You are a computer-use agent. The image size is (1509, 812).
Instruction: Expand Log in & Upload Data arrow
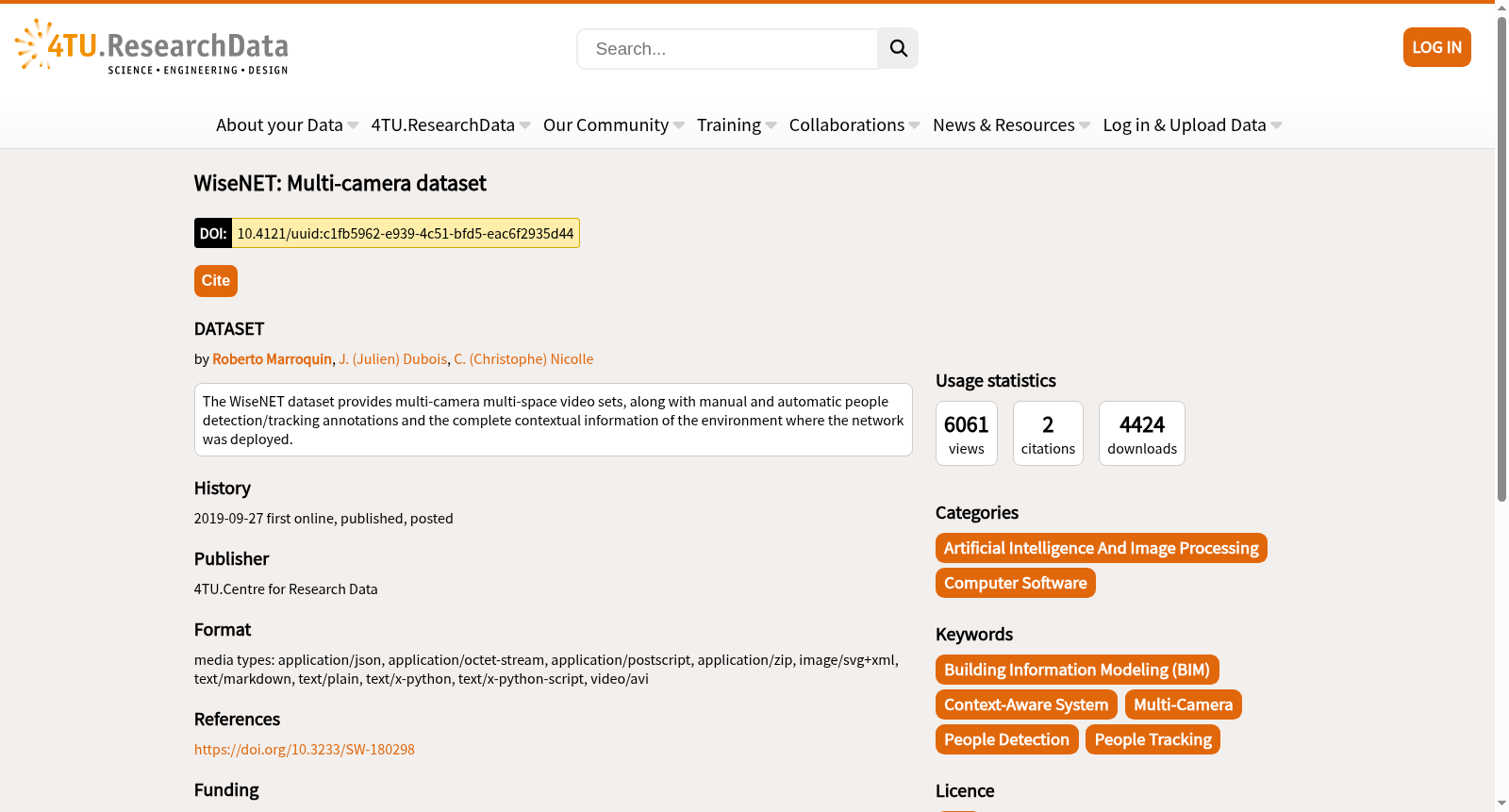(x=1276, y=125)
